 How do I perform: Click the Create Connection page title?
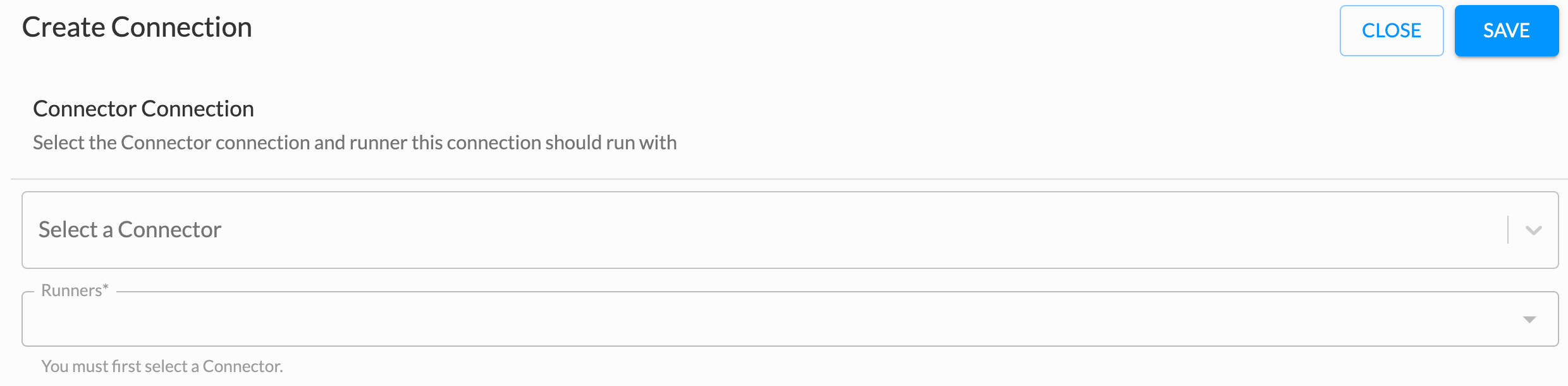coord(137,27)
